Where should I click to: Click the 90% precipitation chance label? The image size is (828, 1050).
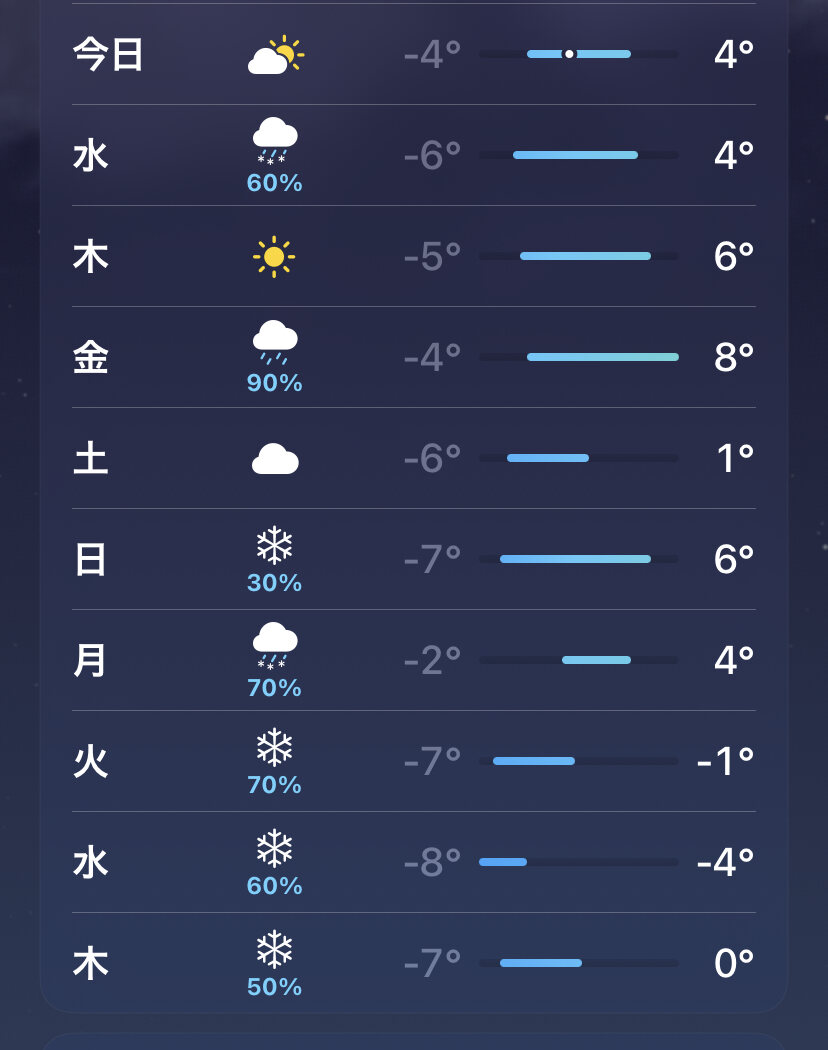(275, 383)
